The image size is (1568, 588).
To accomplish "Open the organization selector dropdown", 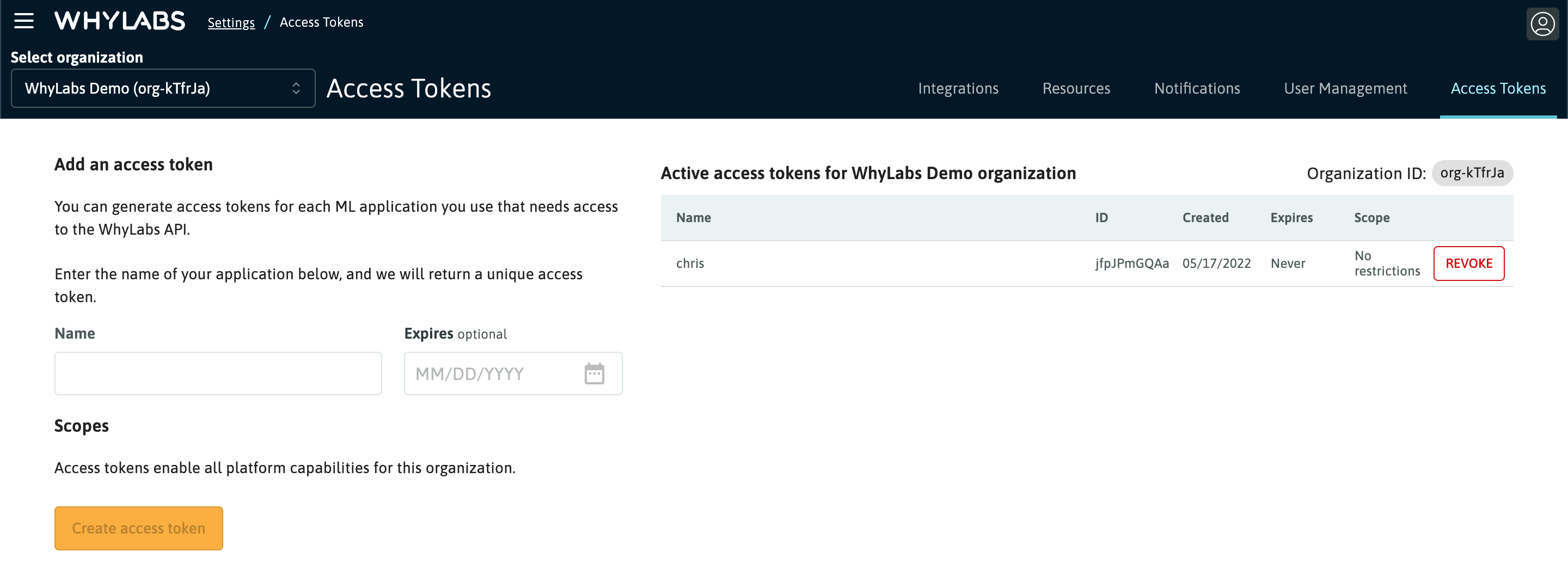I will point(160,88).
